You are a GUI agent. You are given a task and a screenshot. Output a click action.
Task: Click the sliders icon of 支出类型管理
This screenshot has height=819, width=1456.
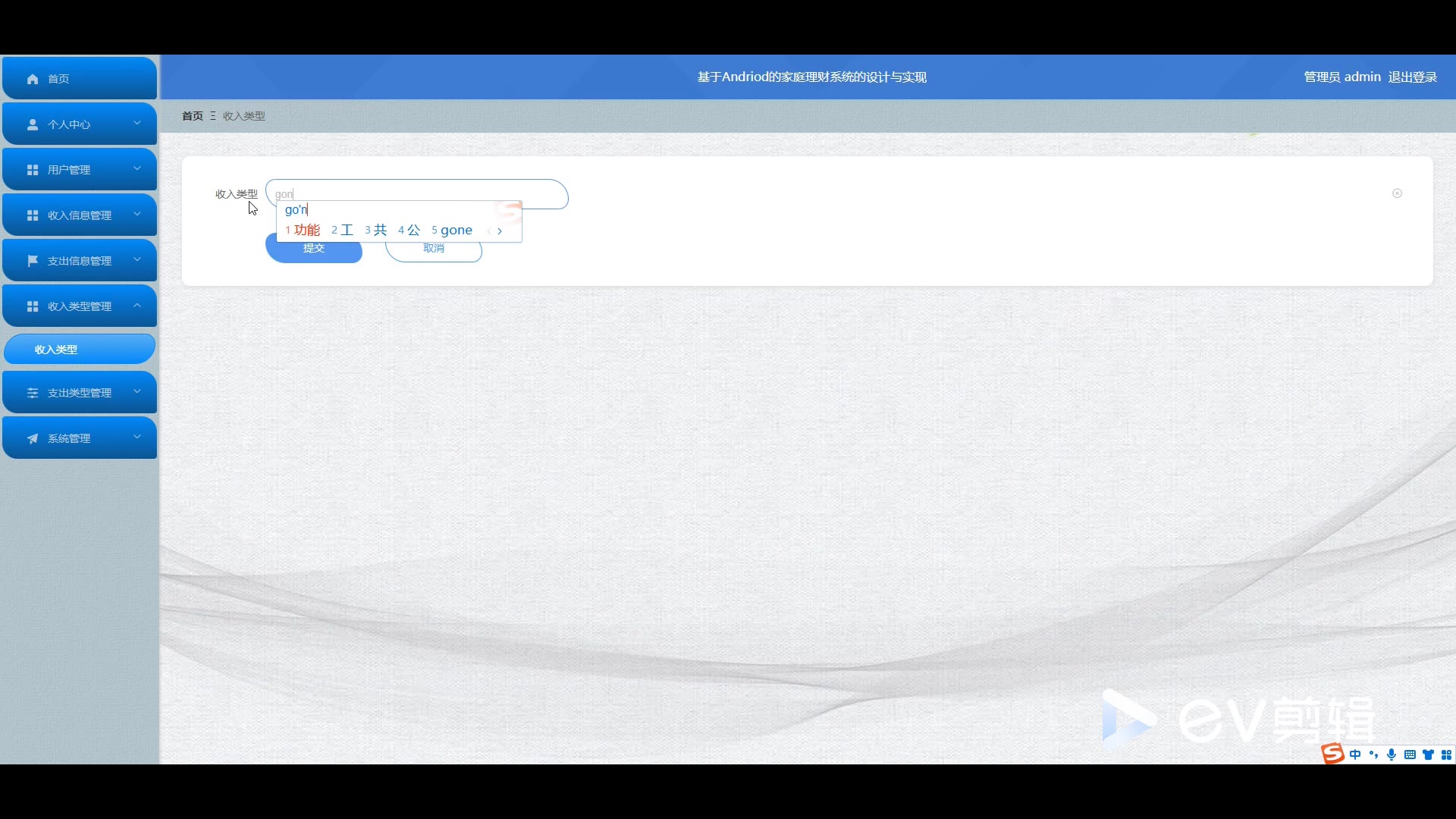(x=33, y=393)
